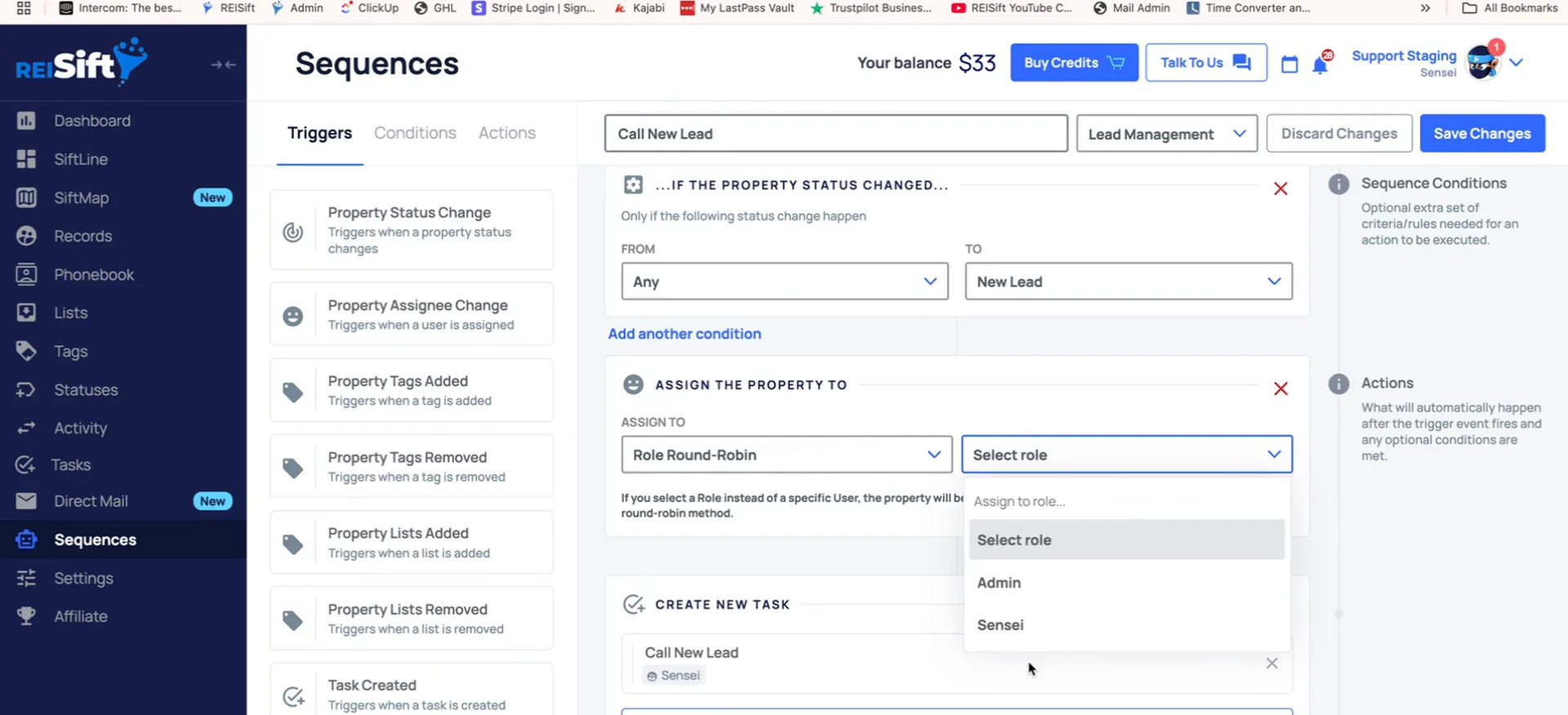Open Dashboard from the sidebar
This screenshot has height=715, width=1568.
[x=91, y=121]
